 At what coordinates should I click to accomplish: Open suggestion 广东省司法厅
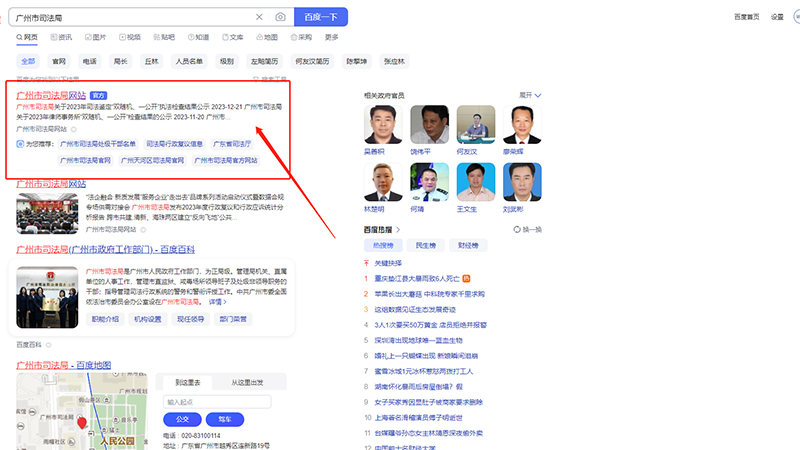coord(232,144)
